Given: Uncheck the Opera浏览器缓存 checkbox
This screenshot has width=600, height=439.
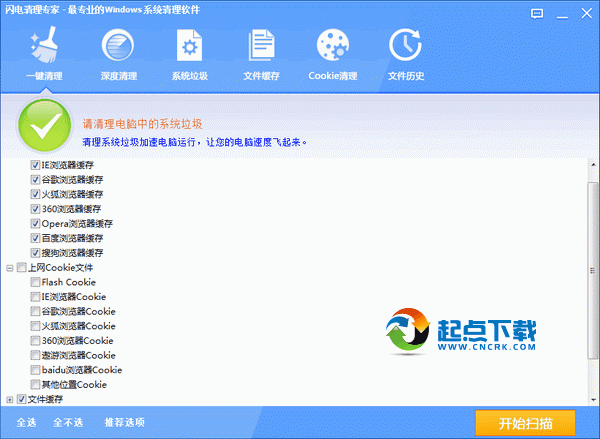Looking at the screenshot, I should coord(35,223).
